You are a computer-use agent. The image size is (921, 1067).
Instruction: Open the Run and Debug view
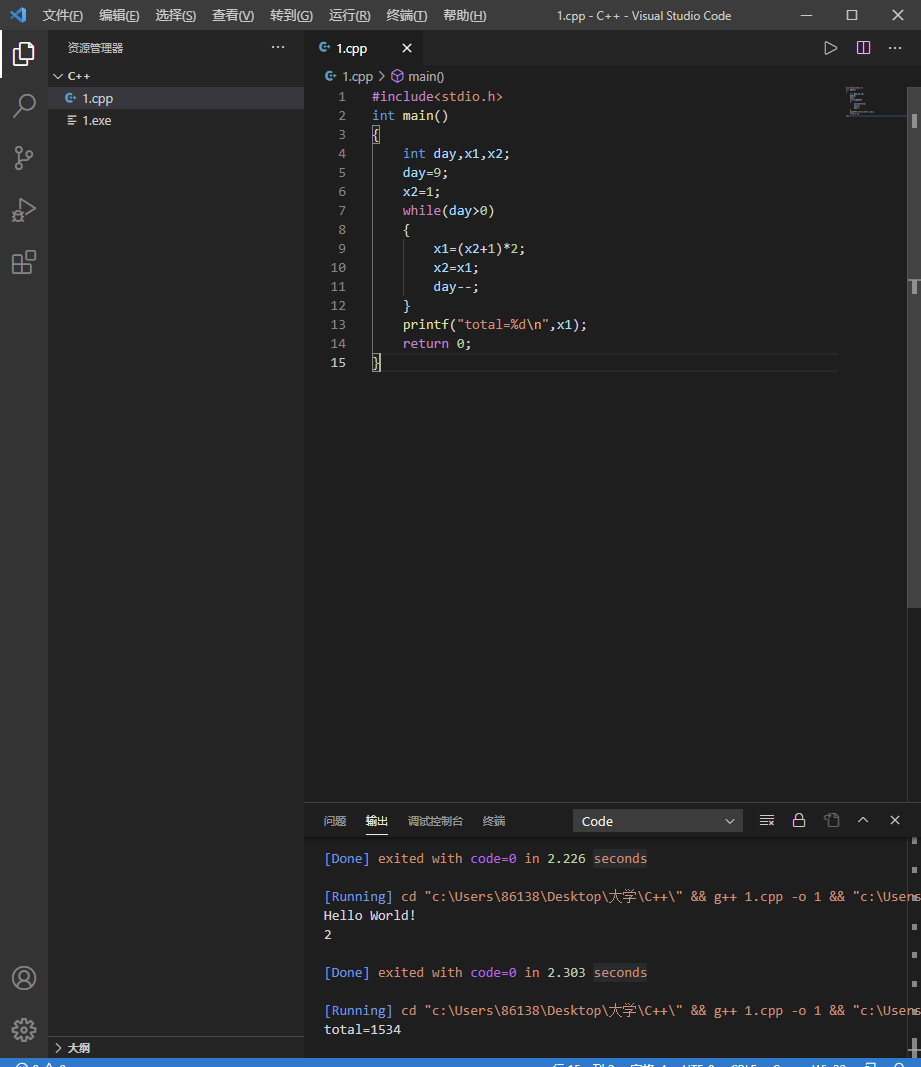(x=23, y=210)
